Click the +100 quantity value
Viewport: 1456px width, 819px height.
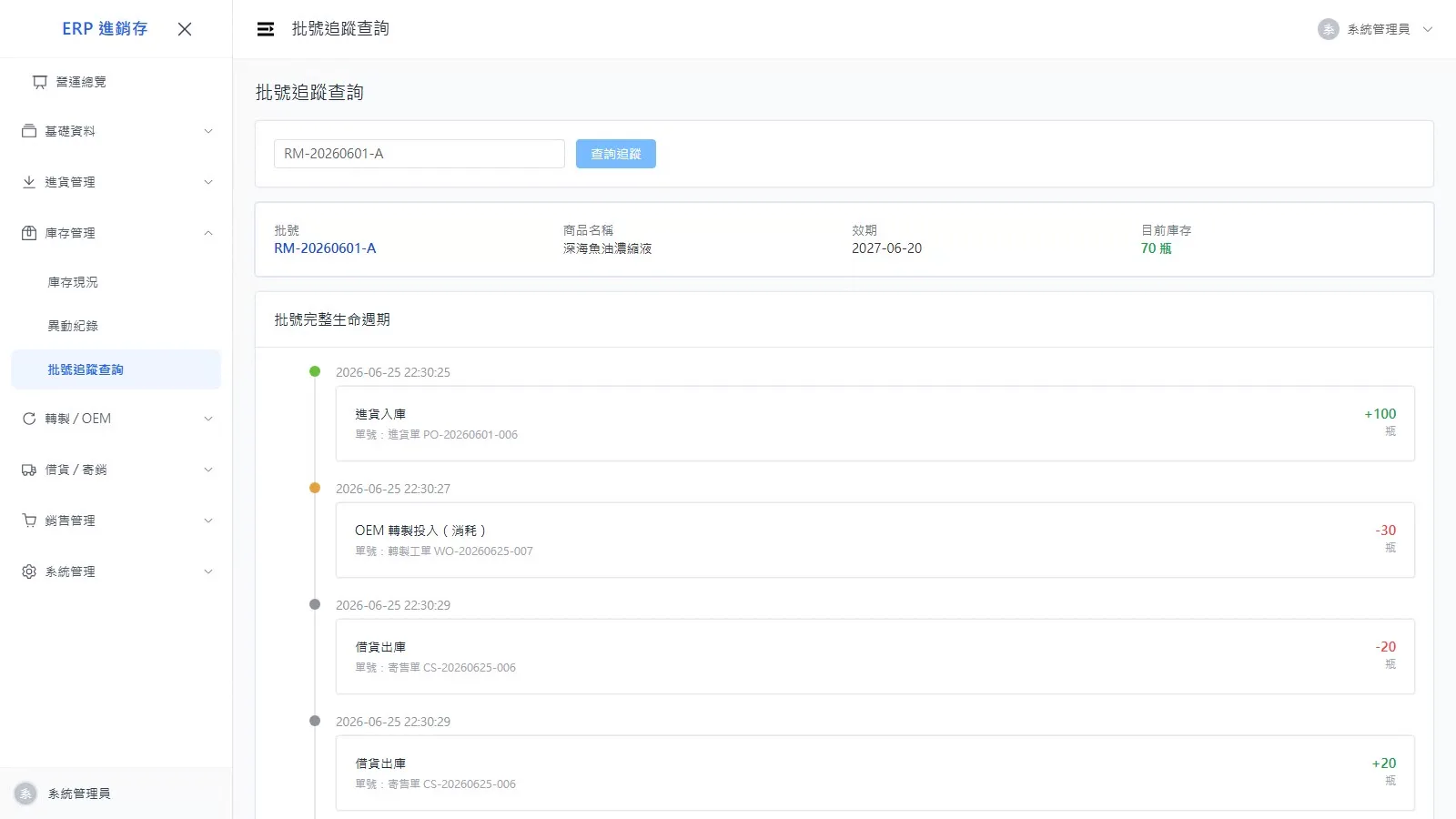click(x=1380, y=414)
